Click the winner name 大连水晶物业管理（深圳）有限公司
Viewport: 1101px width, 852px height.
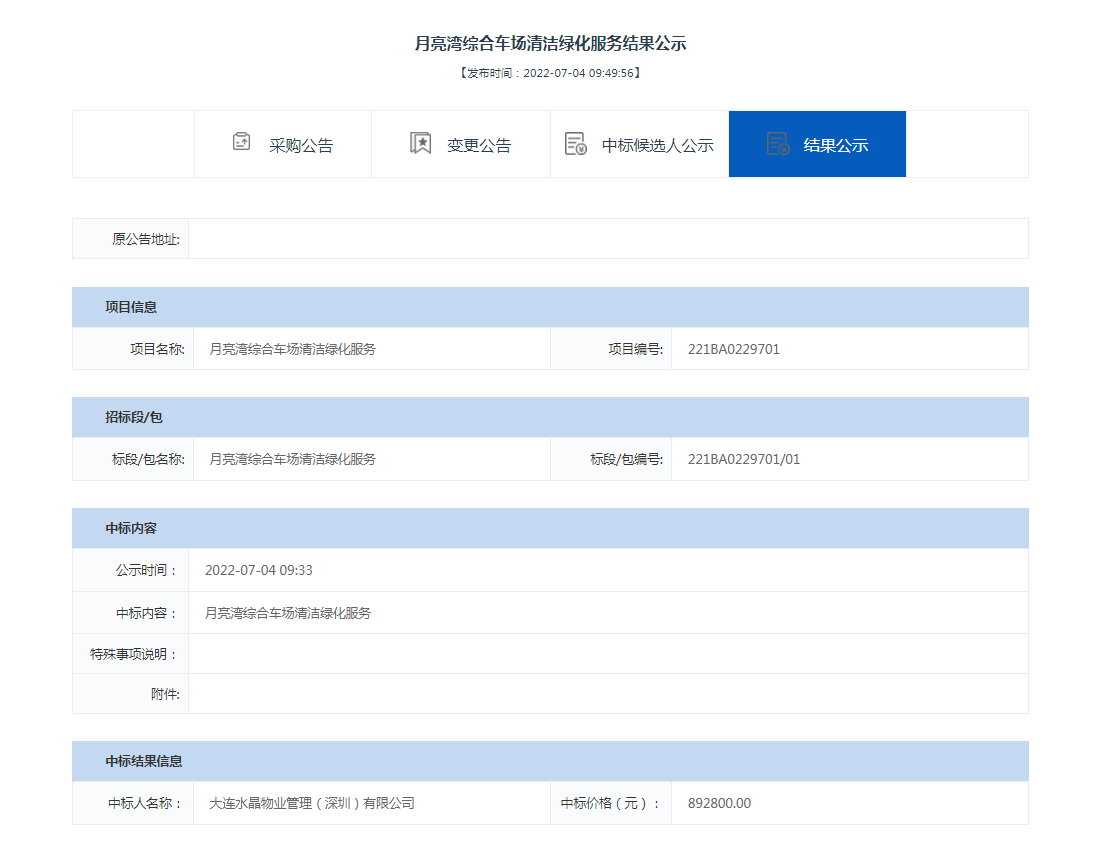coord(312,803)
